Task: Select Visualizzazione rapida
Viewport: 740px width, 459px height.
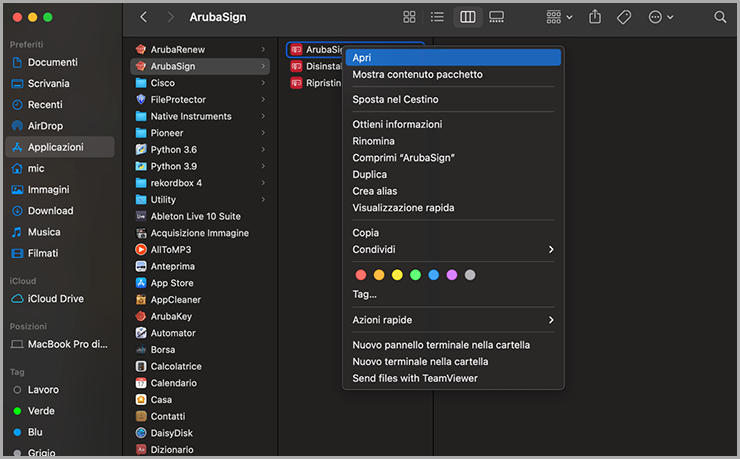Action: pyautogui.click(x=453, y=208)
